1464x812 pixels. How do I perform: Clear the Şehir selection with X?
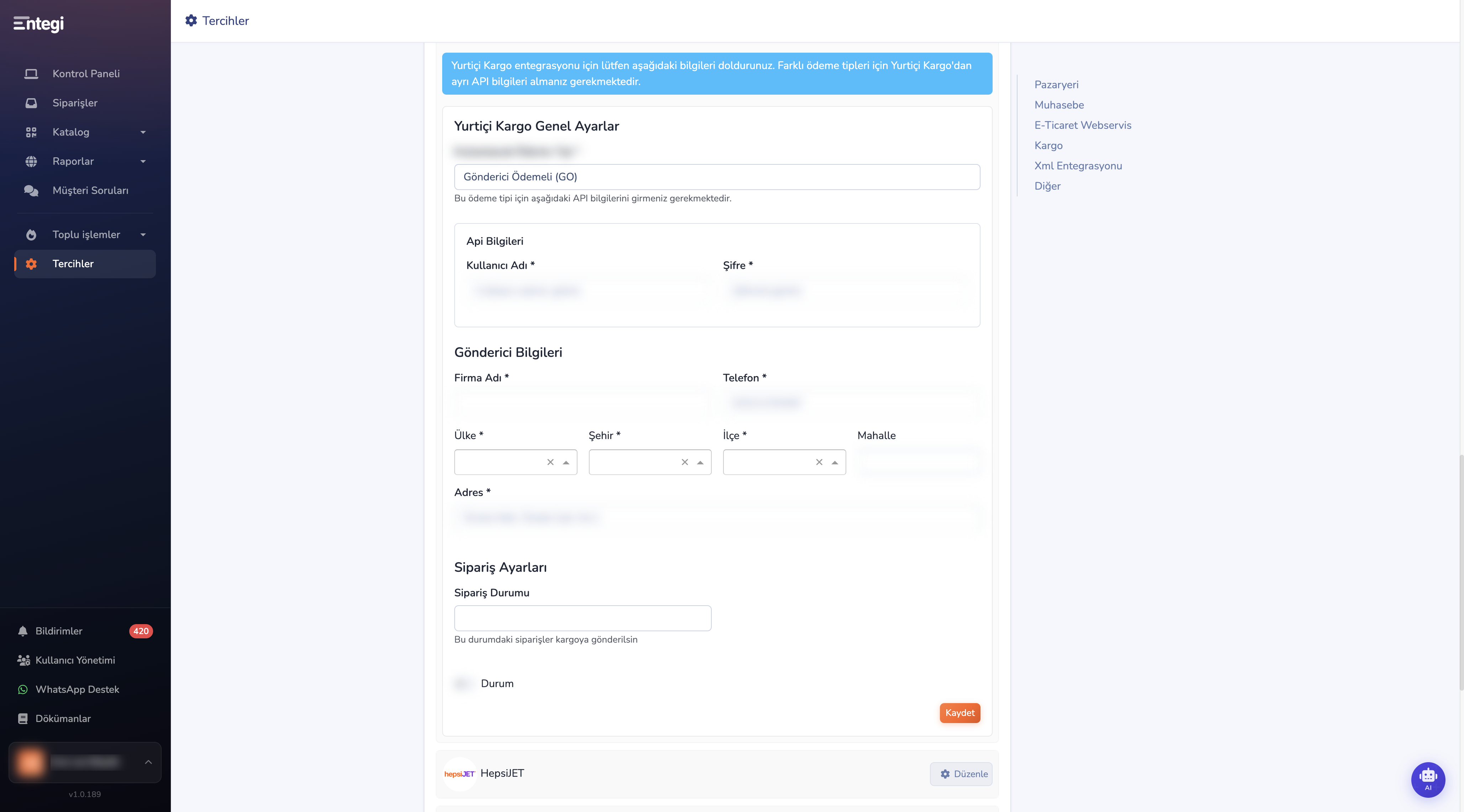coord(685,462)
